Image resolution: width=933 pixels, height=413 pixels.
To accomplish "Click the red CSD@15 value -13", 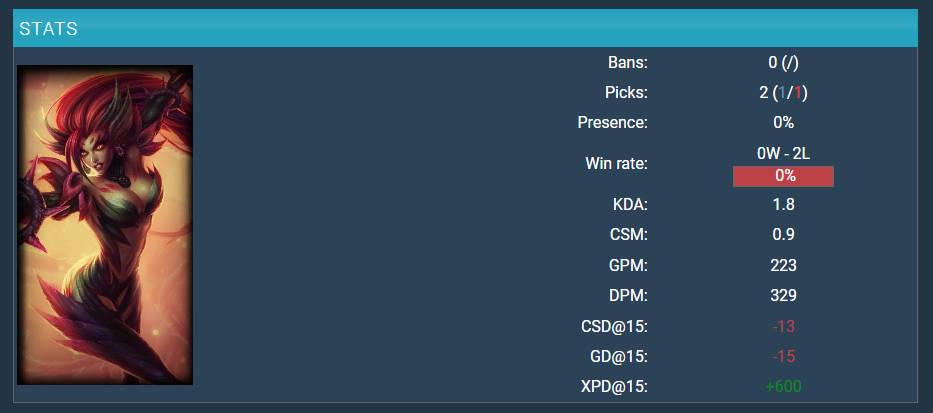I will pos(783,326).
